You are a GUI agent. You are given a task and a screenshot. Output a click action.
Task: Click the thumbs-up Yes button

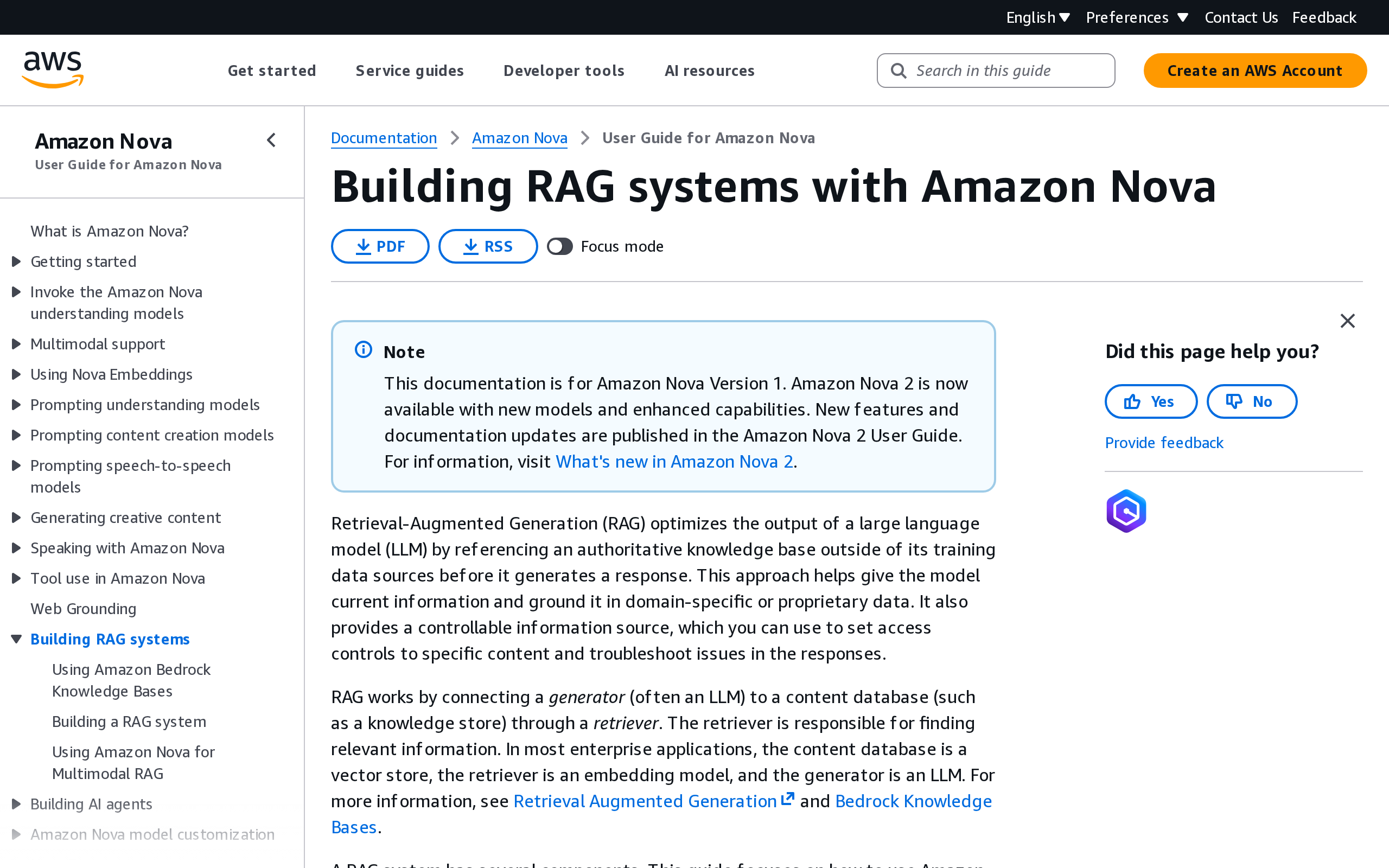click(1150, 401)
